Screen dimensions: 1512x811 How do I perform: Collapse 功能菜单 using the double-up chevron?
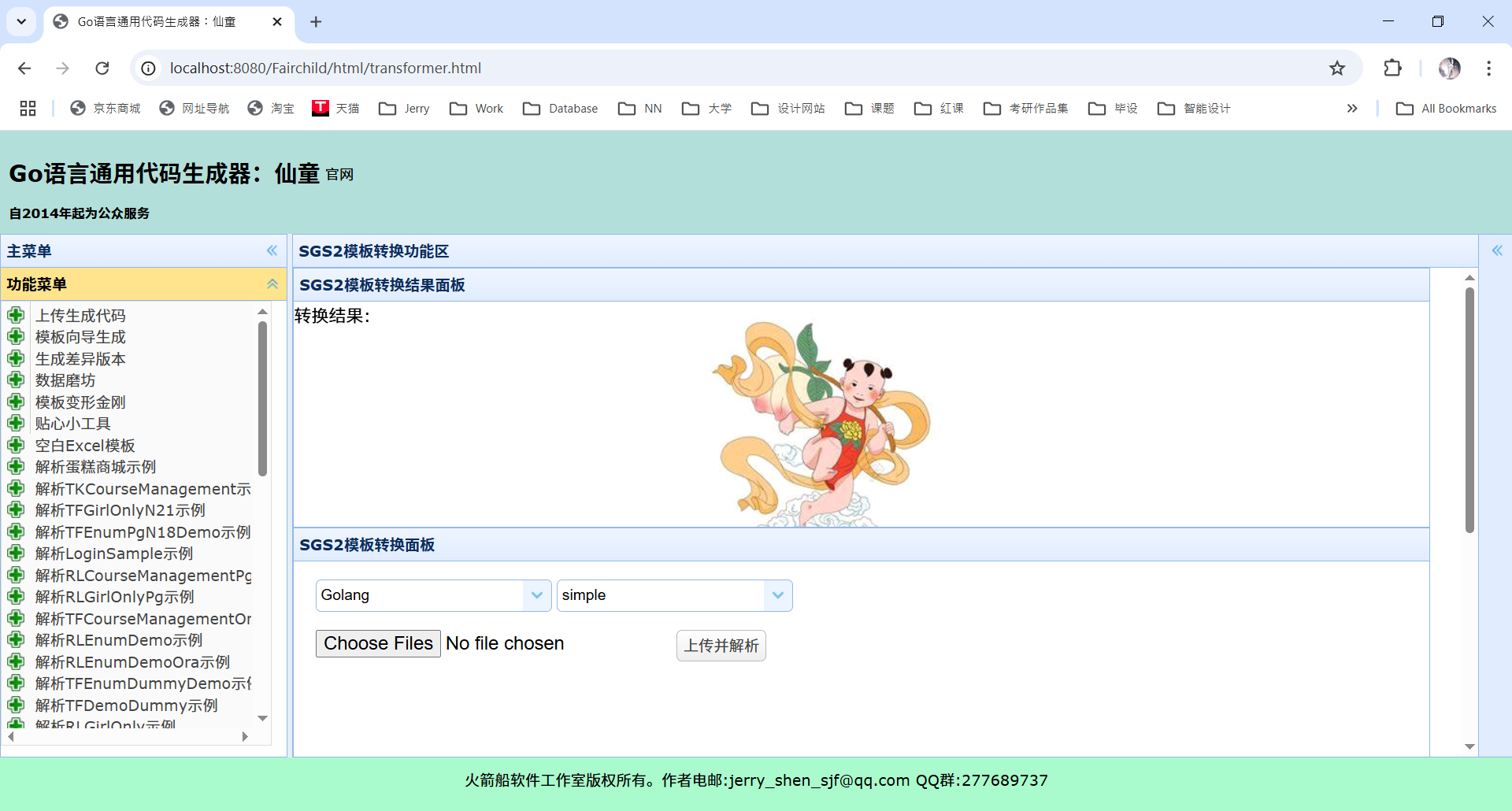pos(272,283)
